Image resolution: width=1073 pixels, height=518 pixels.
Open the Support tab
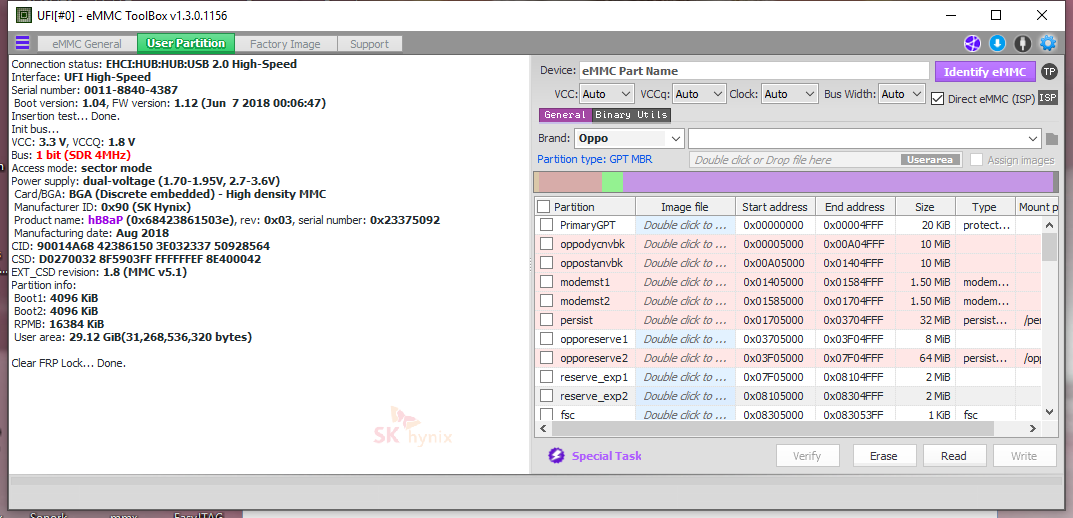[x=370, y=44]
